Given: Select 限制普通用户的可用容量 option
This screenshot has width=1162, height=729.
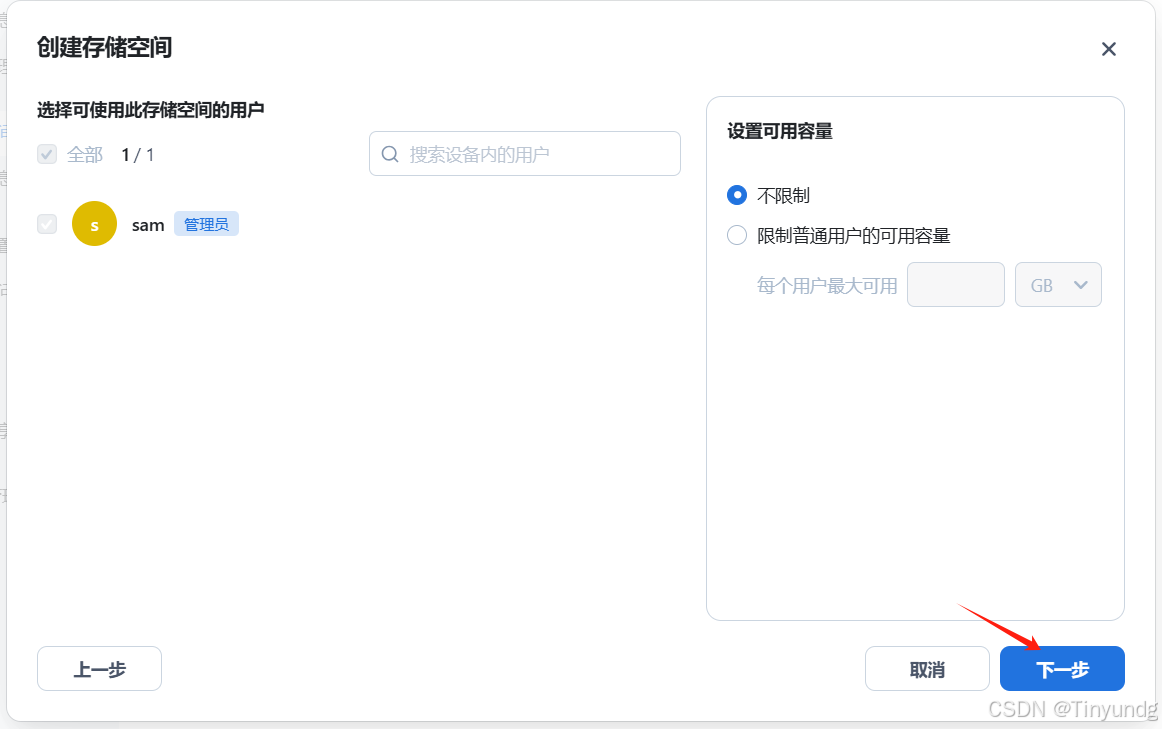Looking at the screenshot, I should (x=737, y=235).
